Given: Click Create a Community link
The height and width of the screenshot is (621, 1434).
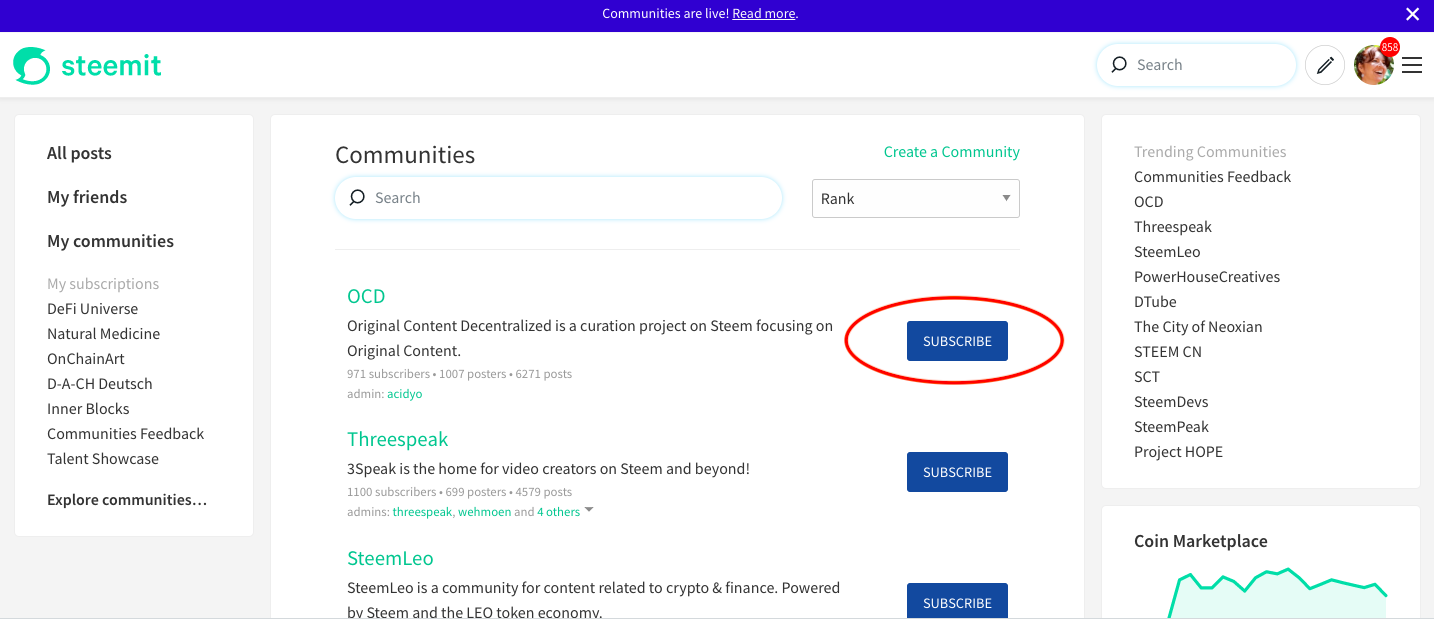Looking at the screenshot, I should 952,152.
